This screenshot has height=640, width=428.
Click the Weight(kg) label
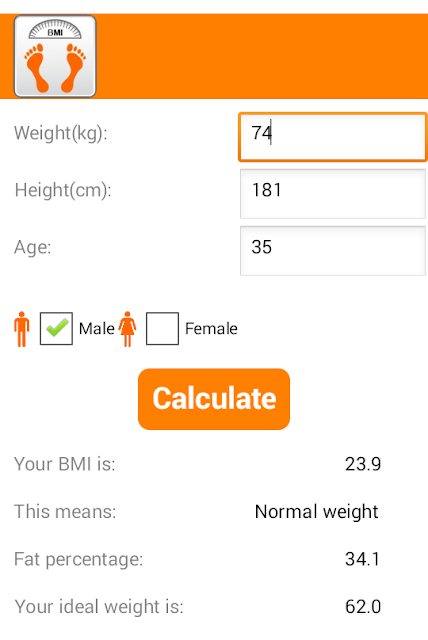61,133
